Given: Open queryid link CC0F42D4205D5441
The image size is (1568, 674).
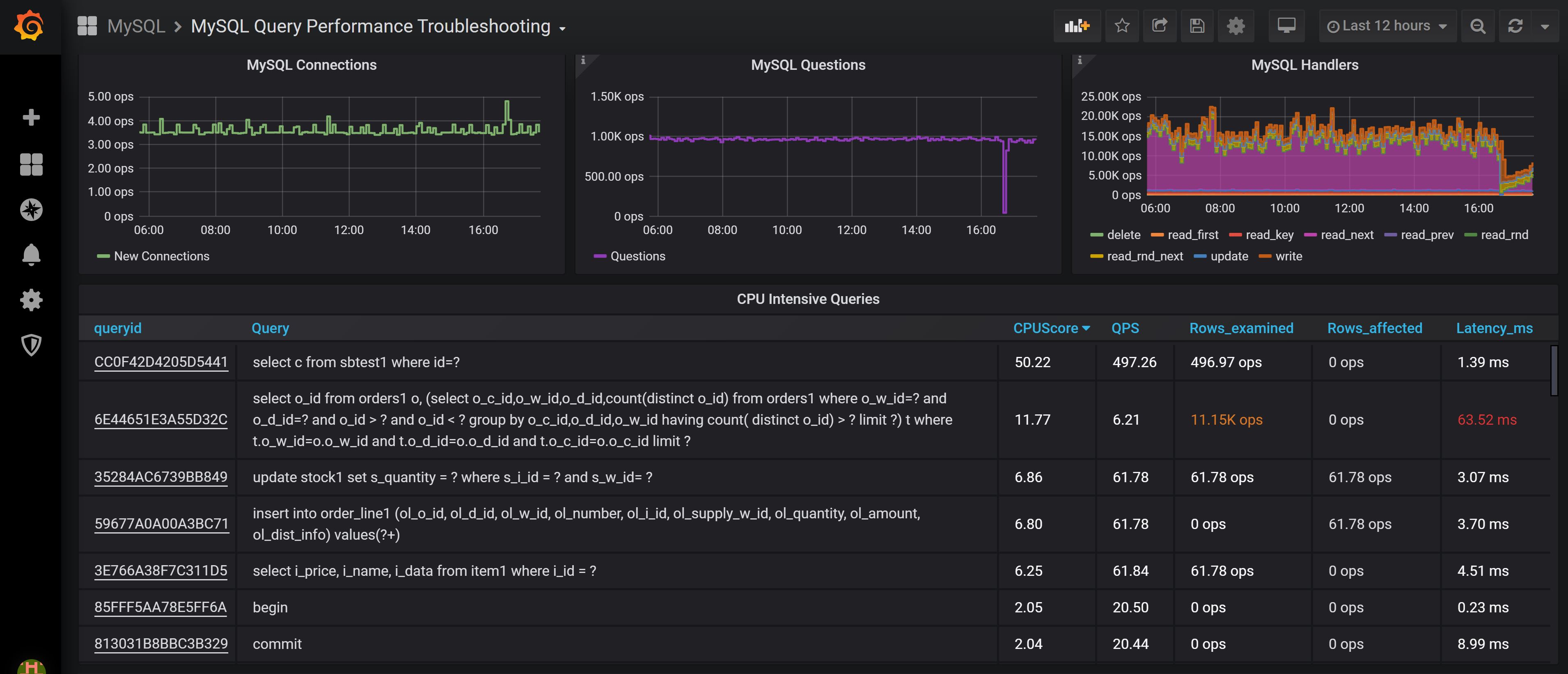Looking at the screenshot, I should click(160, 362).
